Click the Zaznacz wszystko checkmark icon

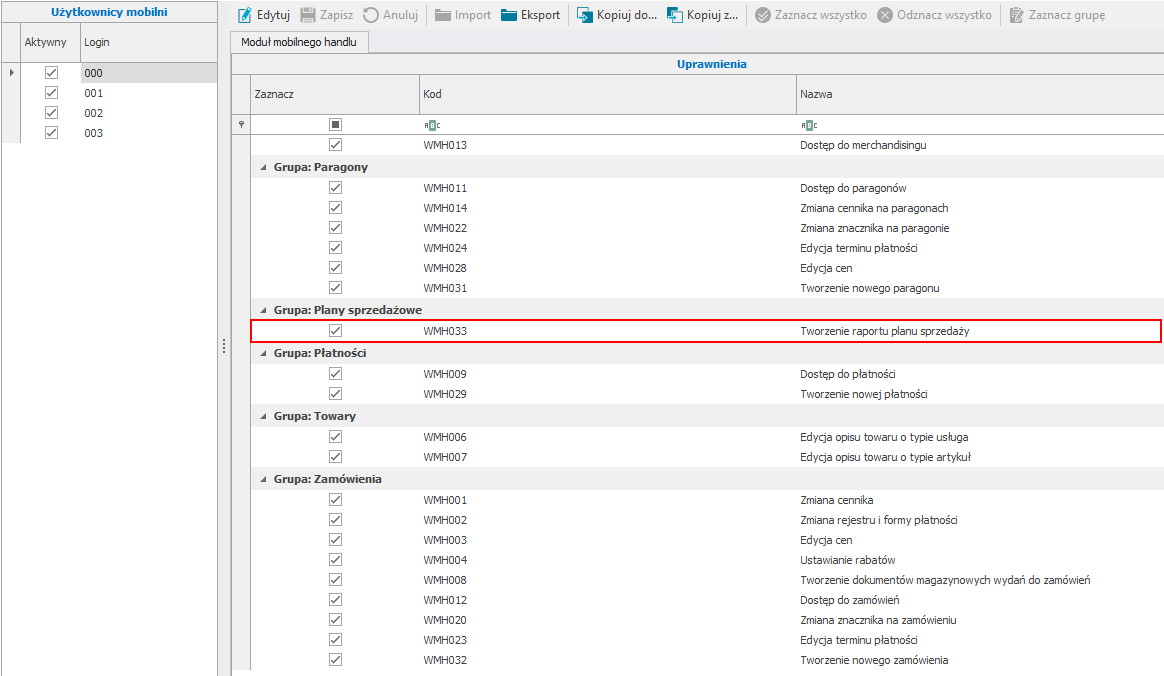tap(763, 15)
